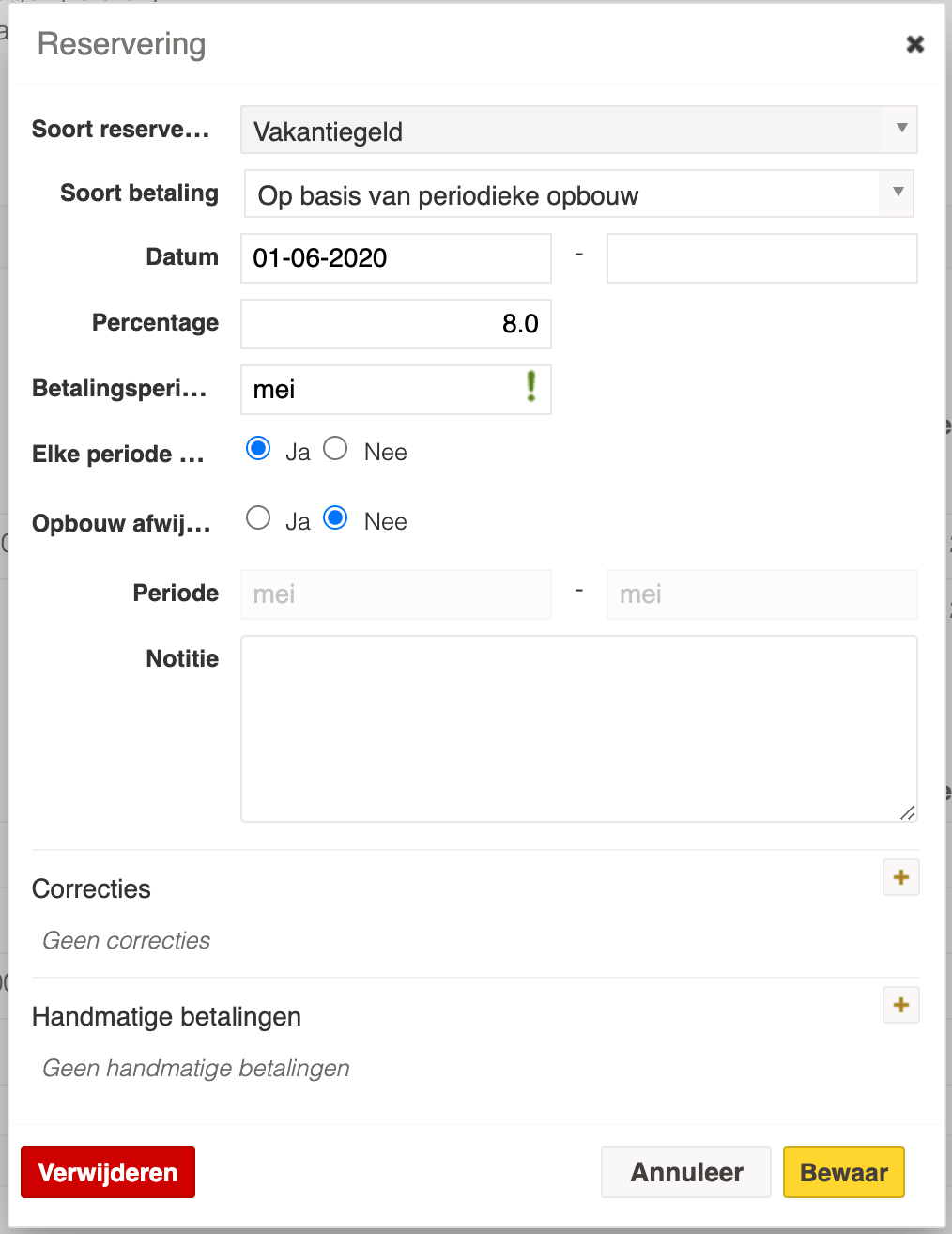Viewport: 952px width, 1234px height.
Task: Click the empty Datum end date field
Action: point(762,258)
